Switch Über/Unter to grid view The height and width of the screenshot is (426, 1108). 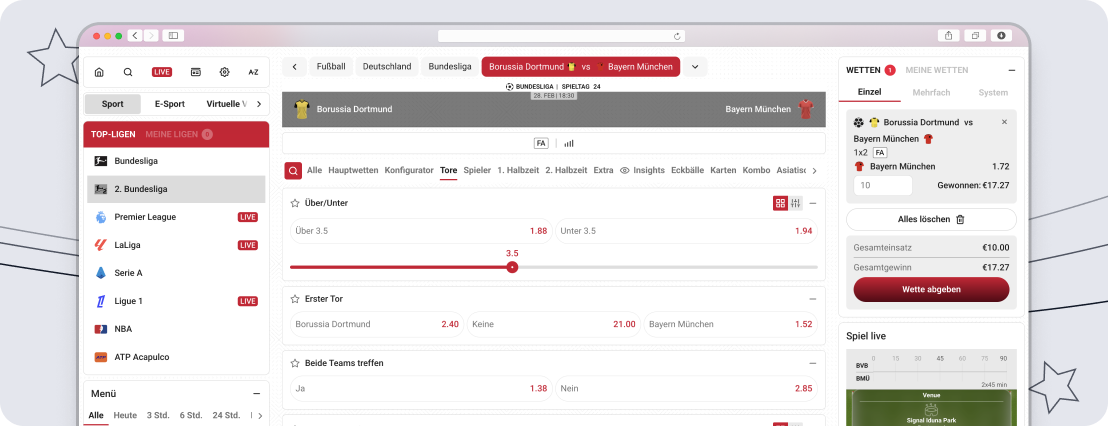coord(780,203)
